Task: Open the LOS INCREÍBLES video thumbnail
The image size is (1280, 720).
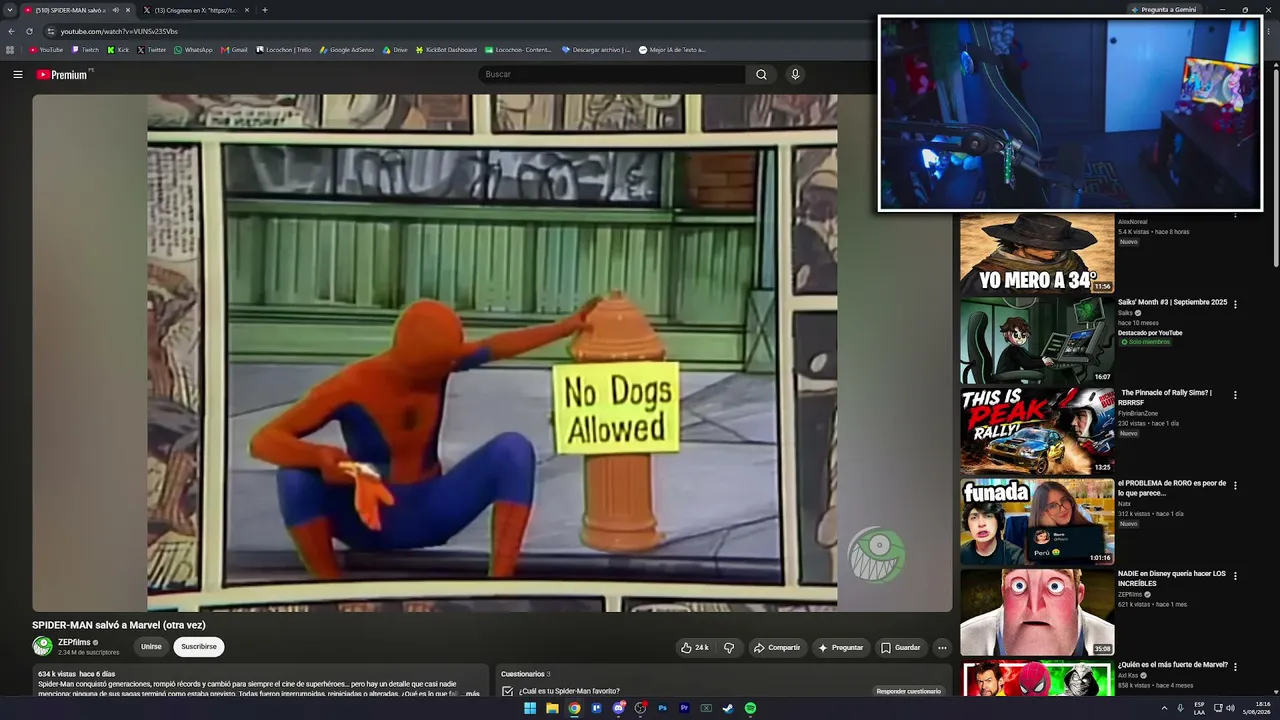Action: (x=1037, y=612)
